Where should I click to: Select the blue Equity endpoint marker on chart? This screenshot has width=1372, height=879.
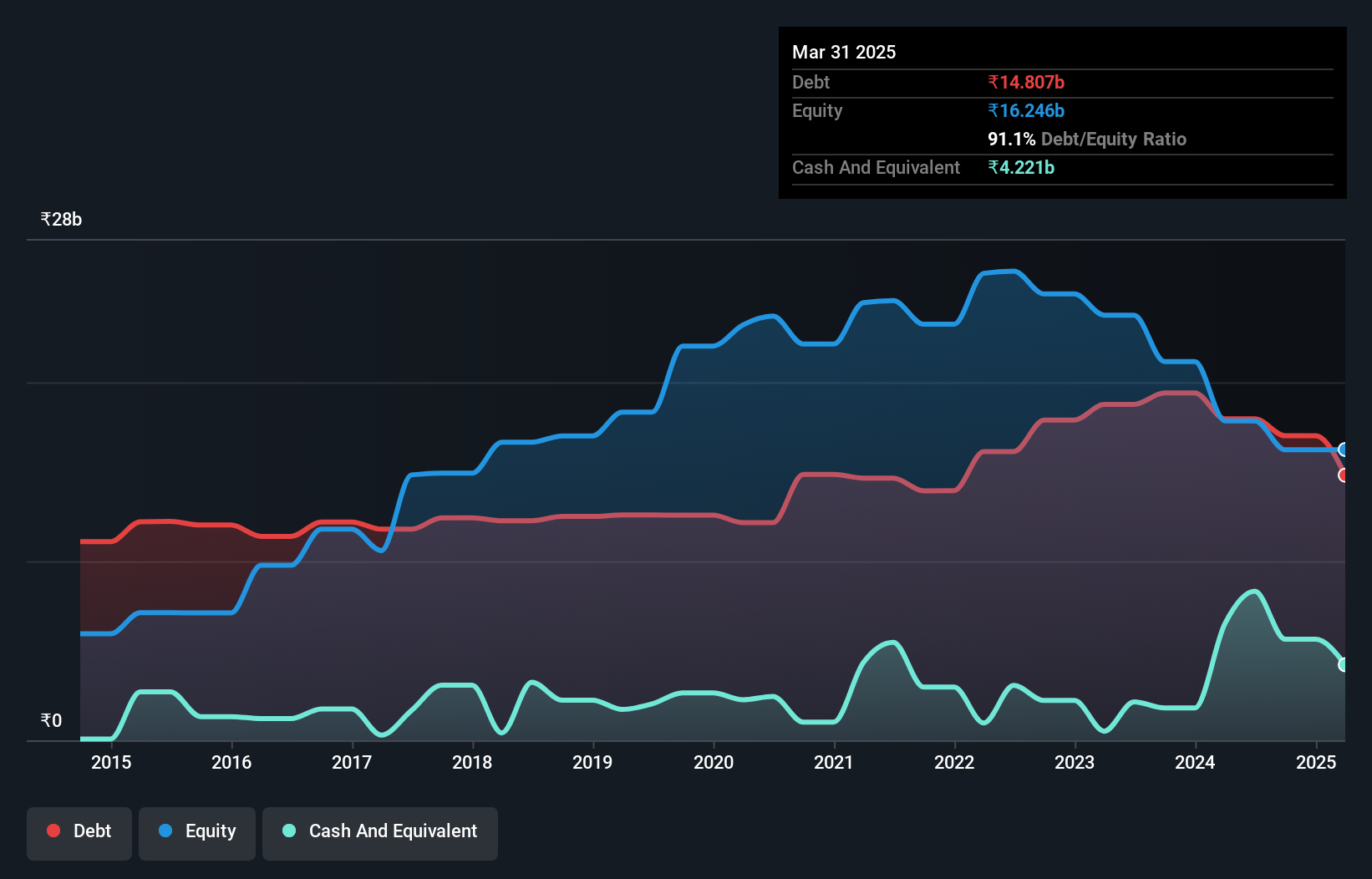[x=1344, y=450]
